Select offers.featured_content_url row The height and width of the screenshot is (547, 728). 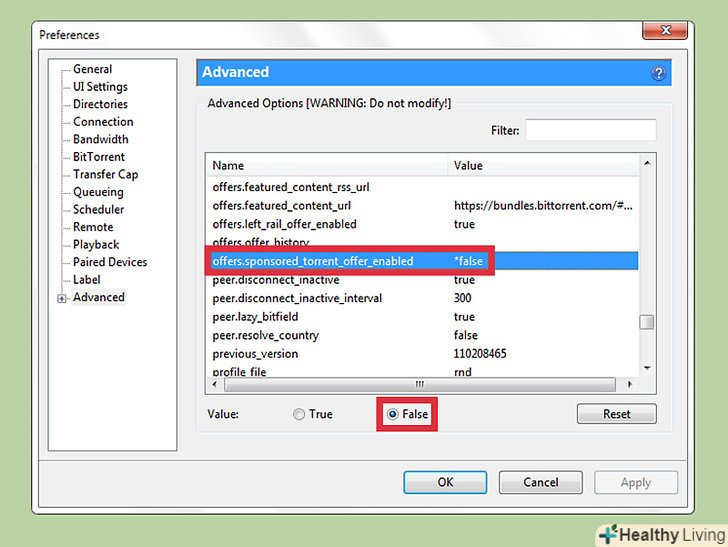pyautogui.click(x=422, y=206)
